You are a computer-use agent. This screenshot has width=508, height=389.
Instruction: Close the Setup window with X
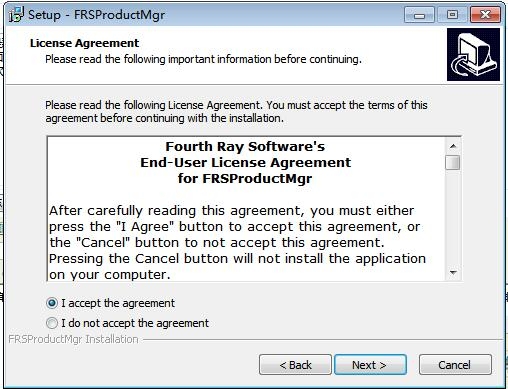(x=485, y=15)
